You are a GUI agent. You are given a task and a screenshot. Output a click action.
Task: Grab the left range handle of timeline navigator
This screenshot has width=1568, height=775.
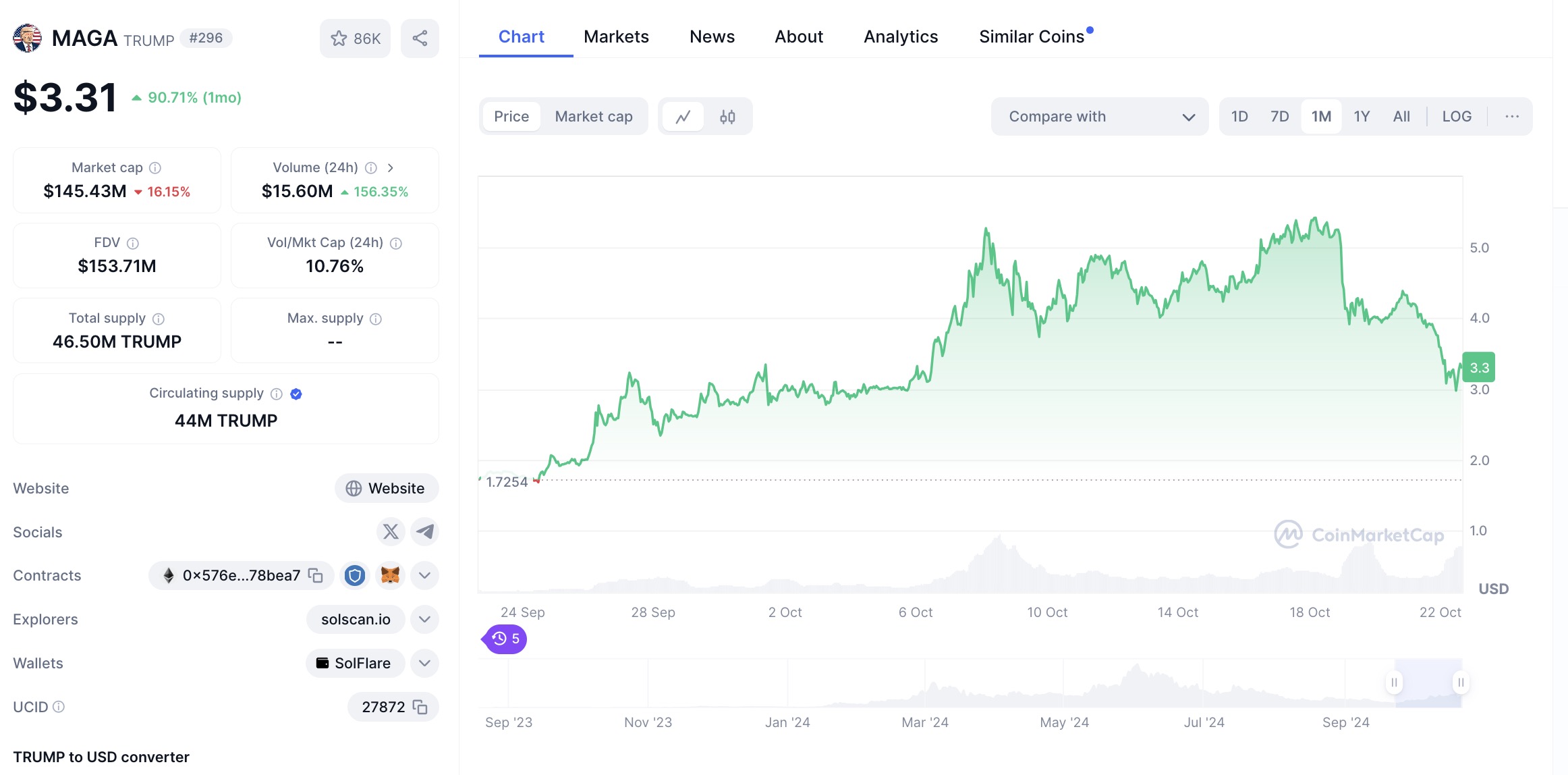[x=1395, y=683]
